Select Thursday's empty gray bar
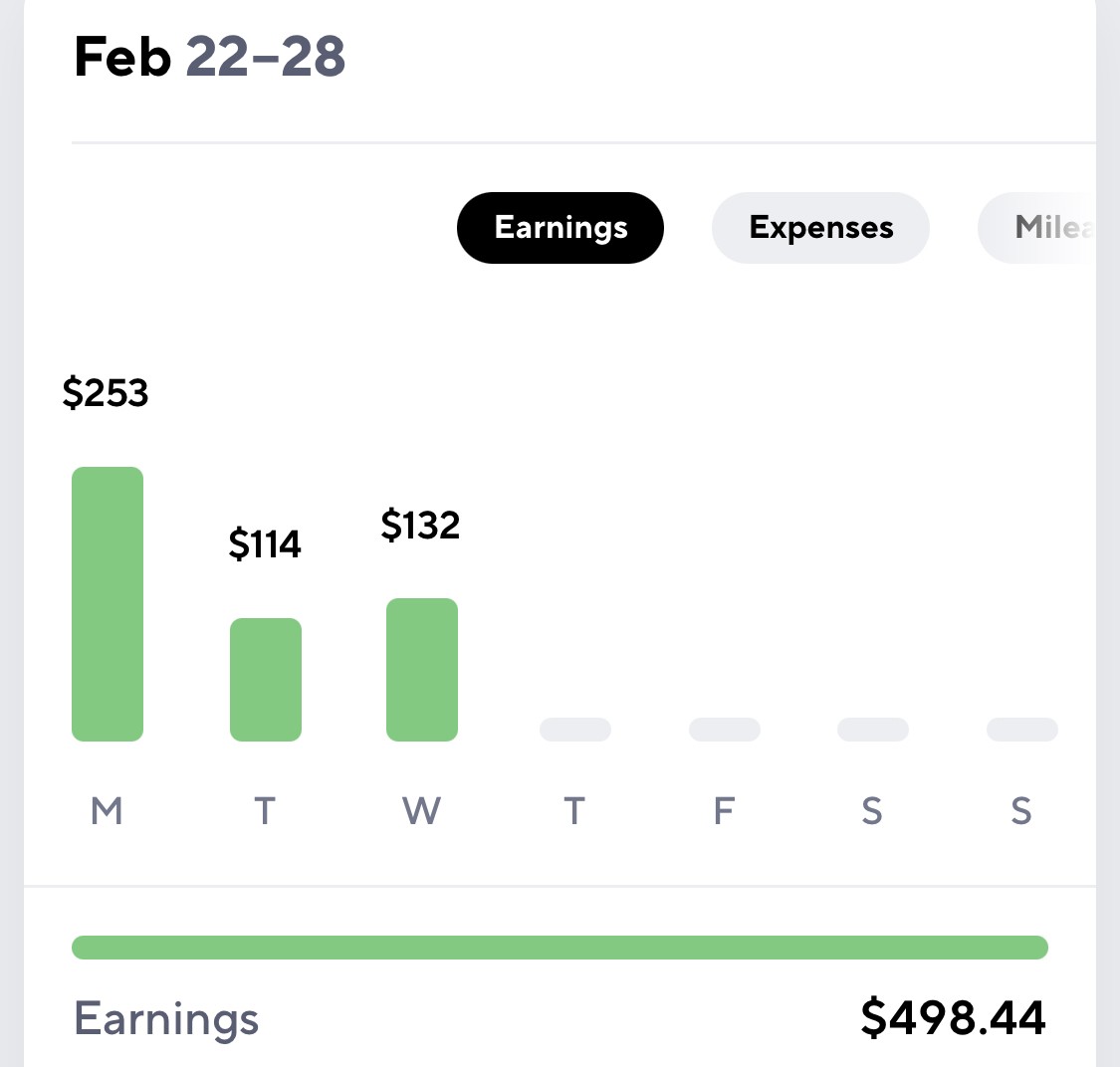The width and height of the screenshot is (1120, 1067). 575,730
